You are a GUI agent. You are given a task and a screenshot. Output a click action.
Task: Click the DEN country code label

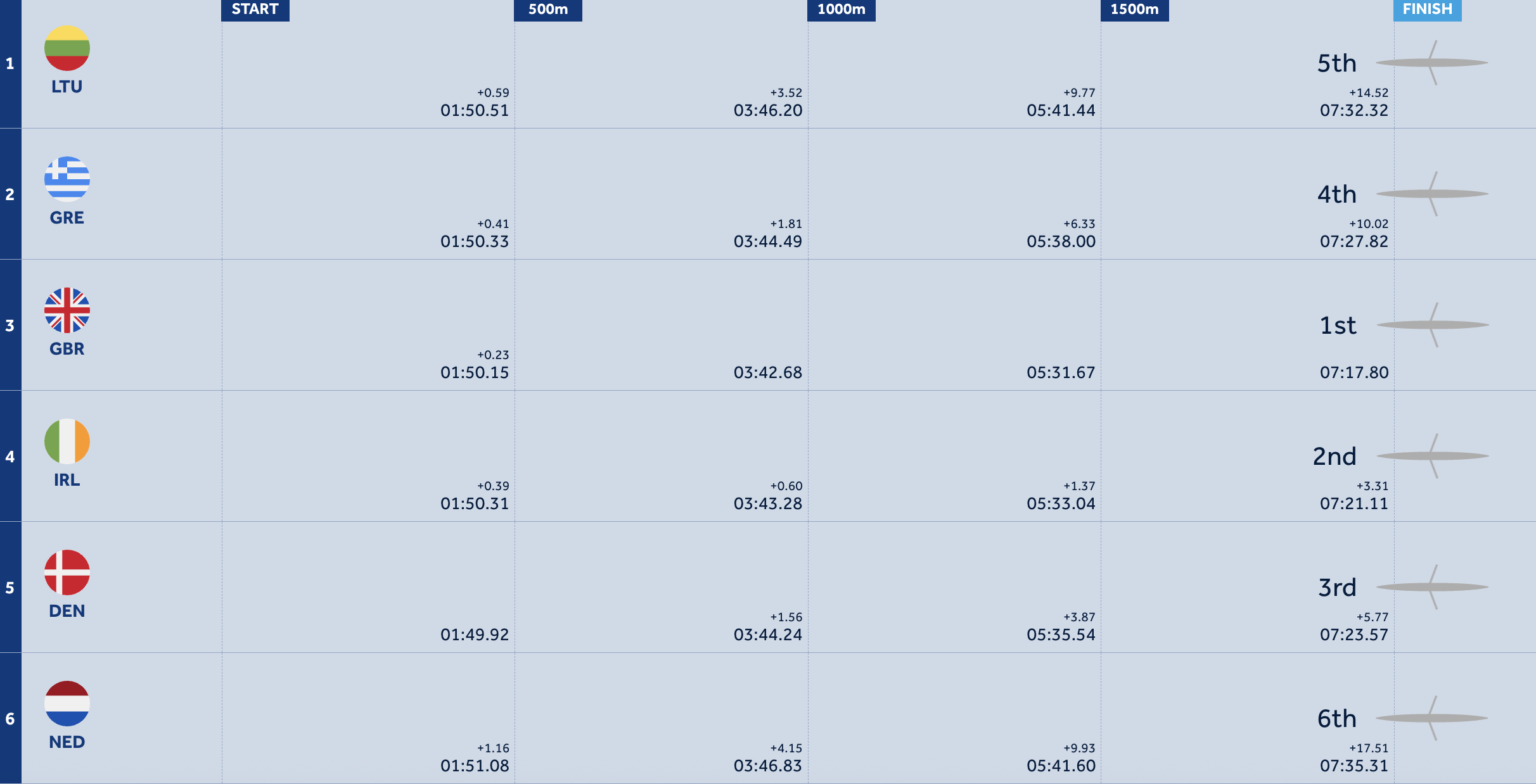[x=67, y=611]
